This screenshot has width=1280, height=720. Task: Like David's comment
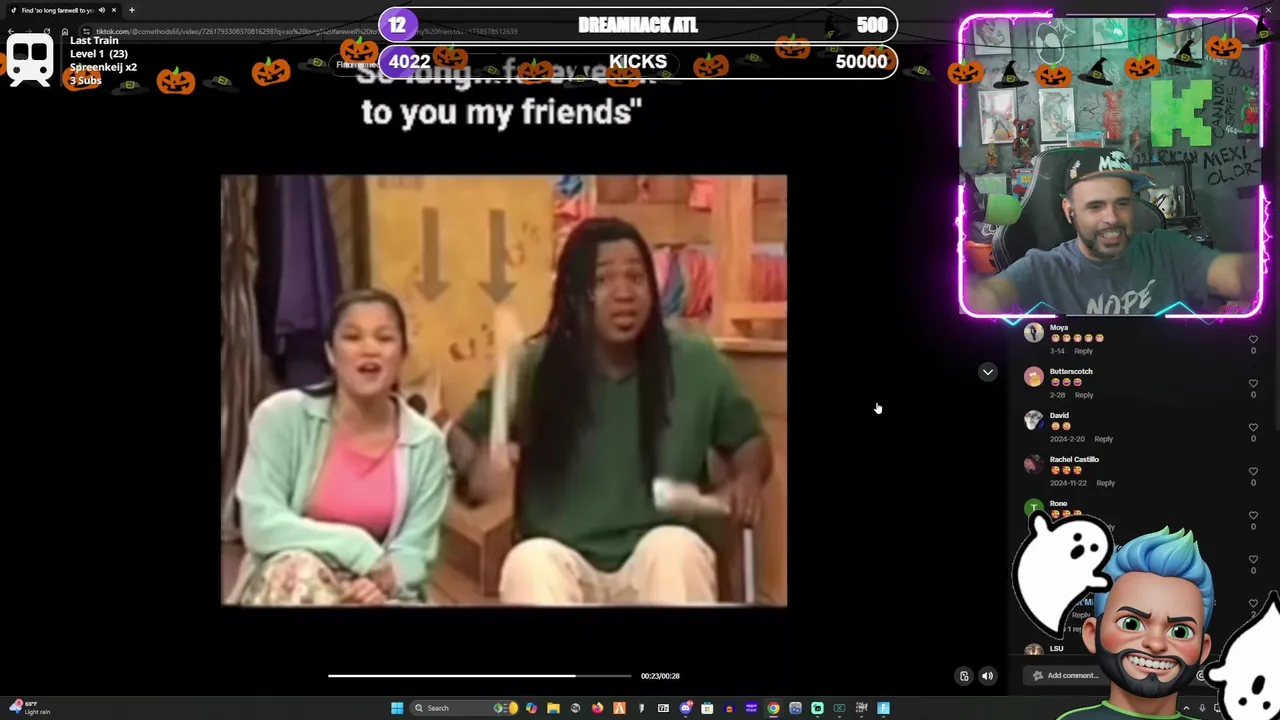(1253, 428)
